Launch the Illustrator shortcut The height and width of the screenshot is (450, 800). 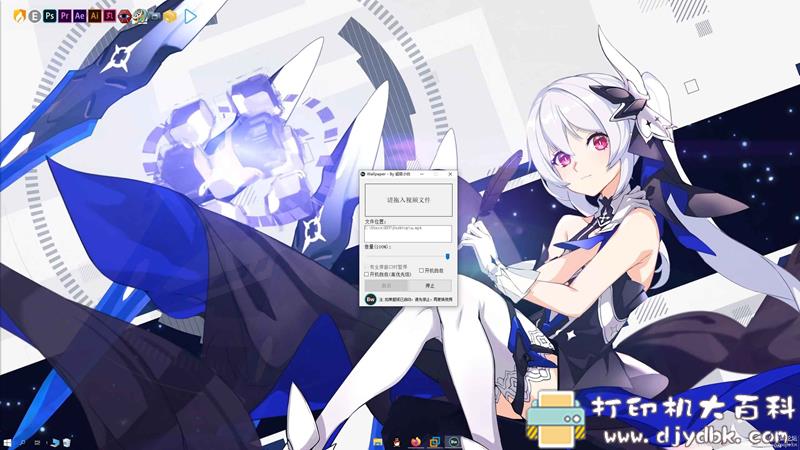[95, 16]
